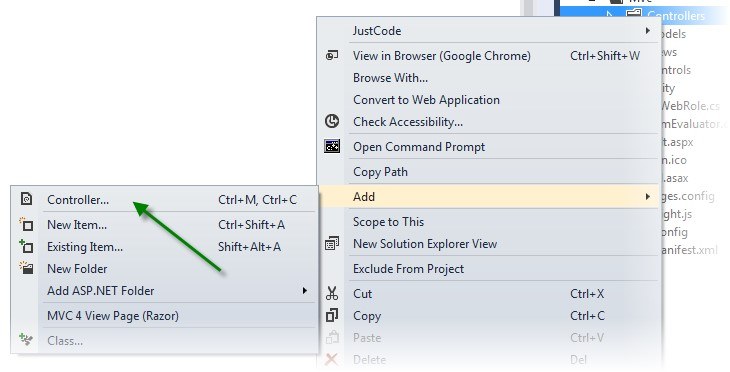Image resolution: width=730 pixels, height=372 pixels.
Task: Click the Cut scissors icon
Action: (332, 293)
